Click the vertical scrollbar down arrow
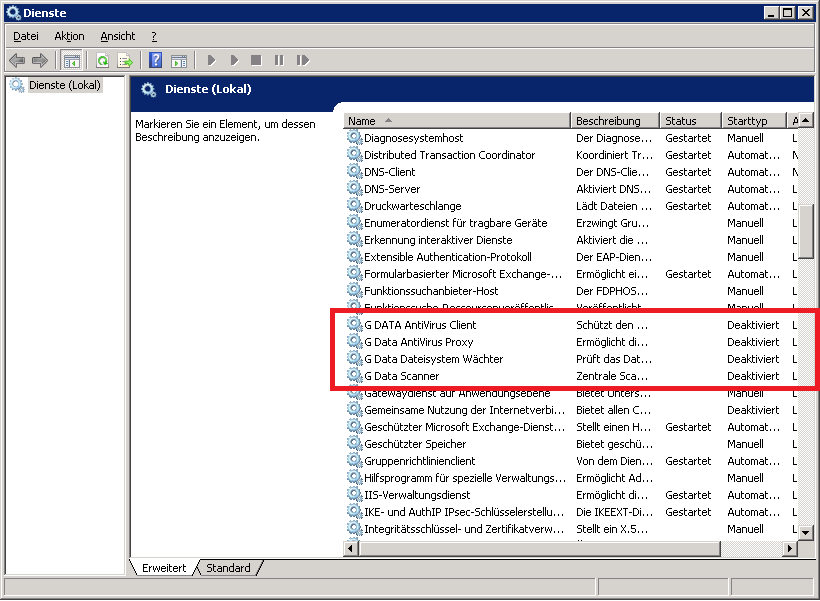This screenshot has height=601, width=820. (806, 533)
